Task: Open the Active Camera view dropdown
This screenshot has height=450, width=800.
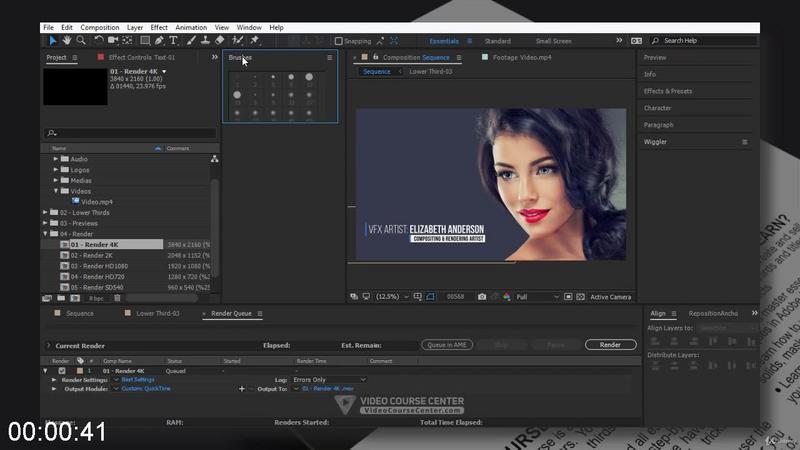Action: 611,296
